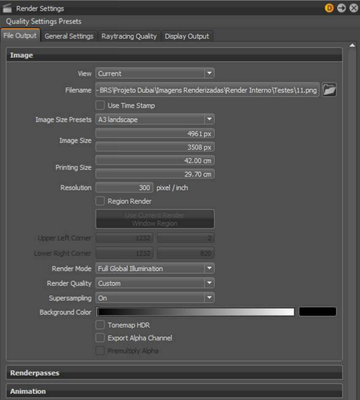Click the black Background Color swatch

coord(318,312)
